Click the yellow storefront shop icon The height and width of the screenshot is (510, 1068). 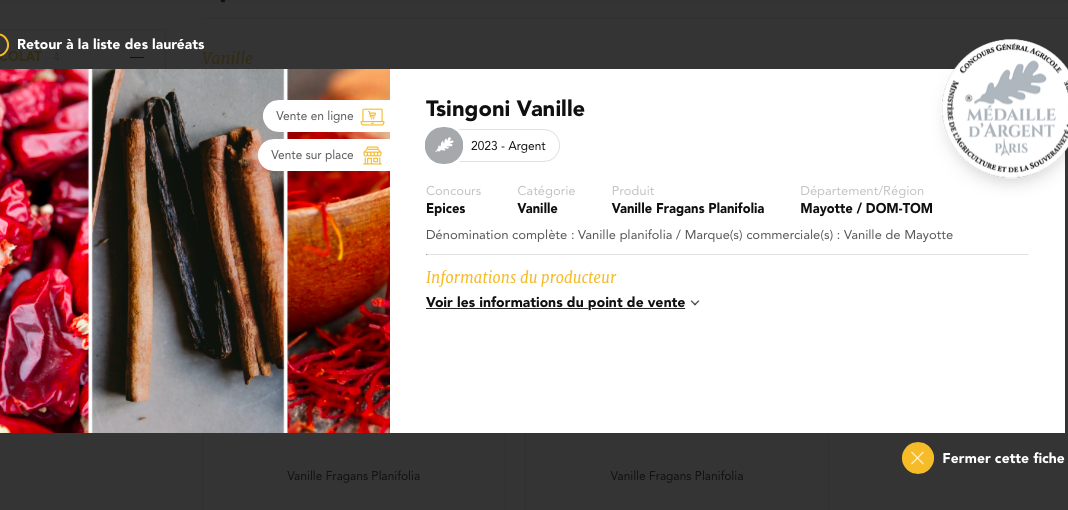[372, 155]
